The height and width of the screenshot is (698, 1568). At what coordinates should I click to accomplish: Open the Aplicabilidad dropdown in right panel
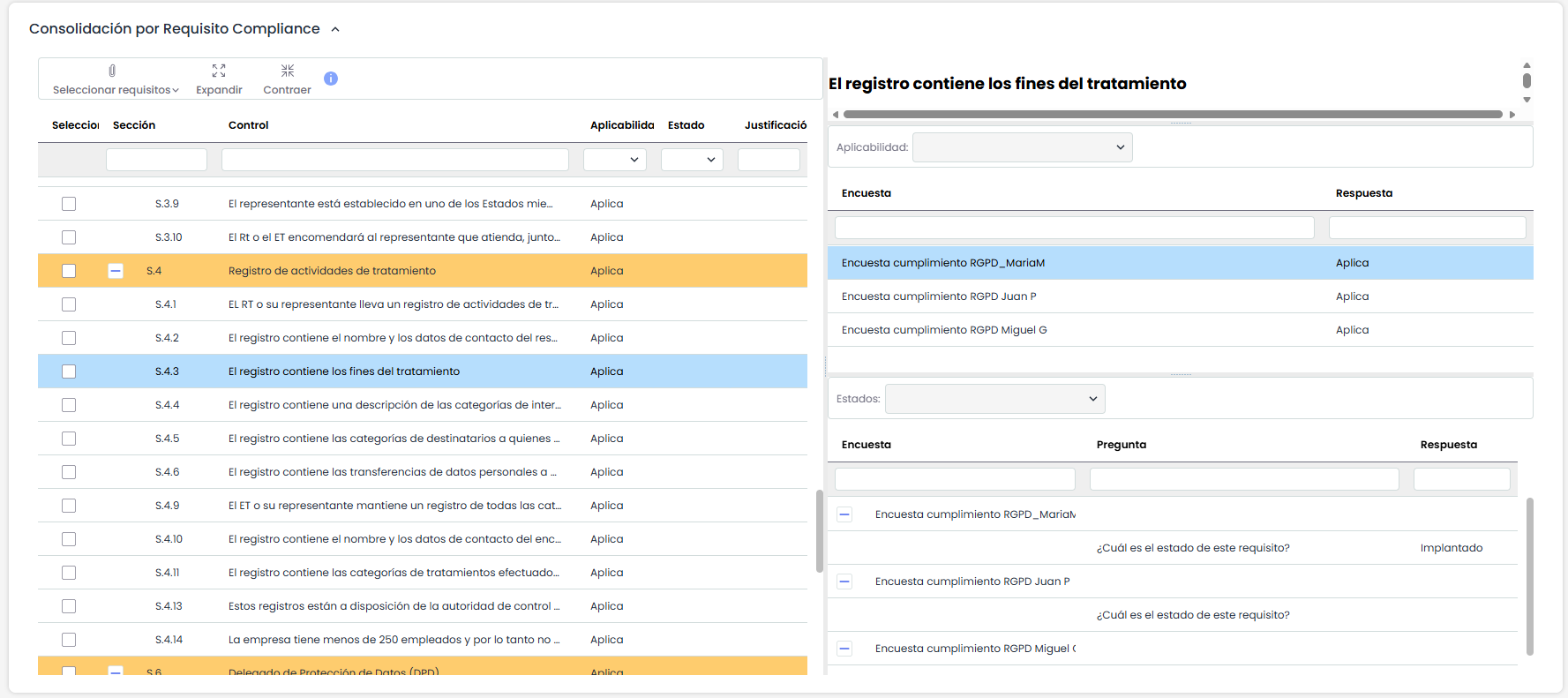click(1022, 147)
